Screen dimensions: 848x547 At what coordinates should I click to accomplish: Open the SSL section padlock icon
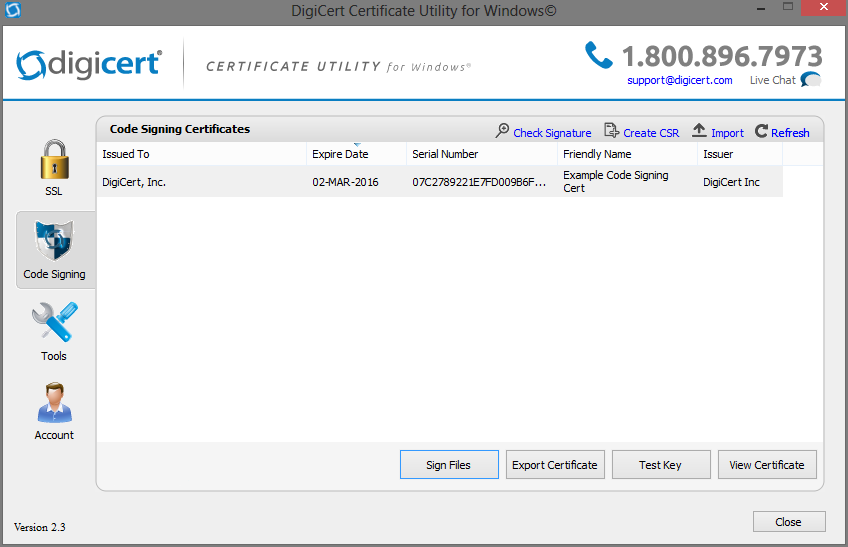click(55, 160)
